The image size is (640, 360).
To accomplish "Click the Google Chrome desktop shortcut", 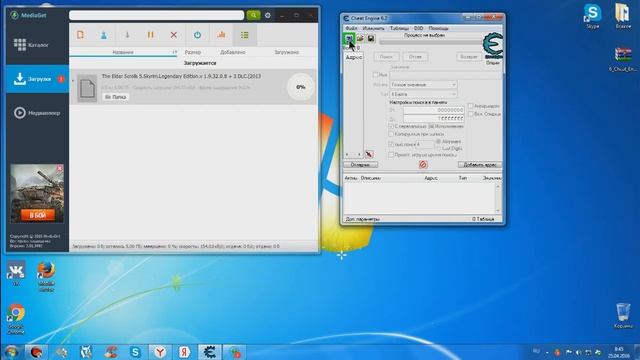I will click(x=16, y=318).
